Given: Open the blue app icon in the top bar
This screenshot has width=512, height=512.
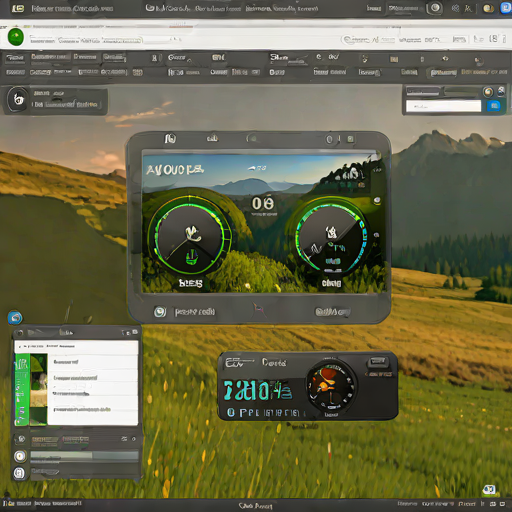Looking at the screenshot, I should [506, 8].
